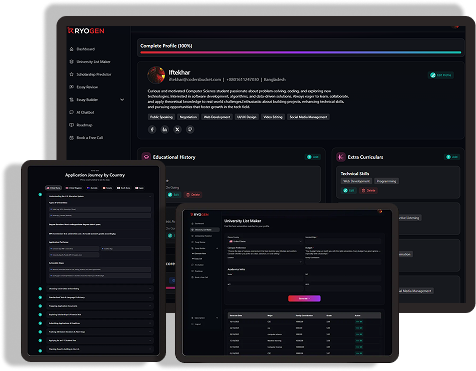This screenshot has width=476, height=371.
Task: Click the Dashboard home icon in the large monitor sidebar
Action: [x=71, y=49]
